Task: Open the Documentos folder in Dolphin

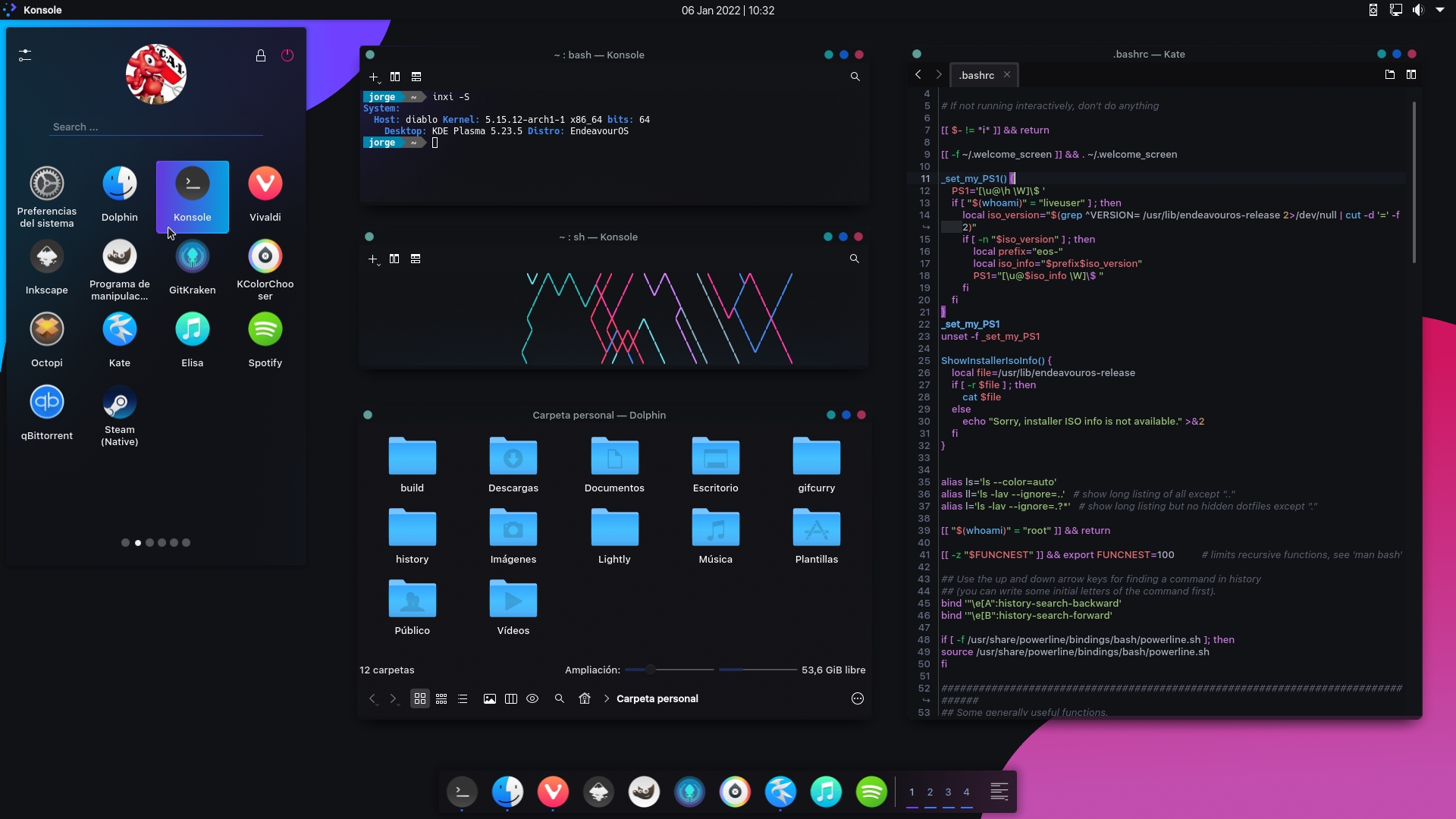Action: point(614,465)
